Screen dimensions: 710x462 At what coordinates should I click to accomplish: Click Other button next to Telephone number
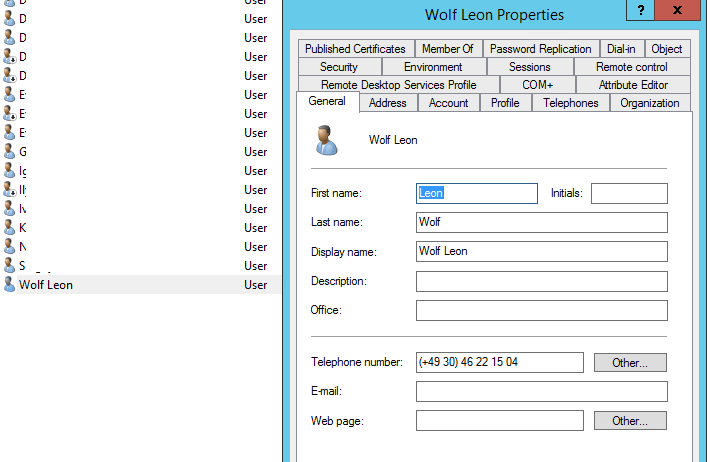pyautogui.click(x=630, y=363)
